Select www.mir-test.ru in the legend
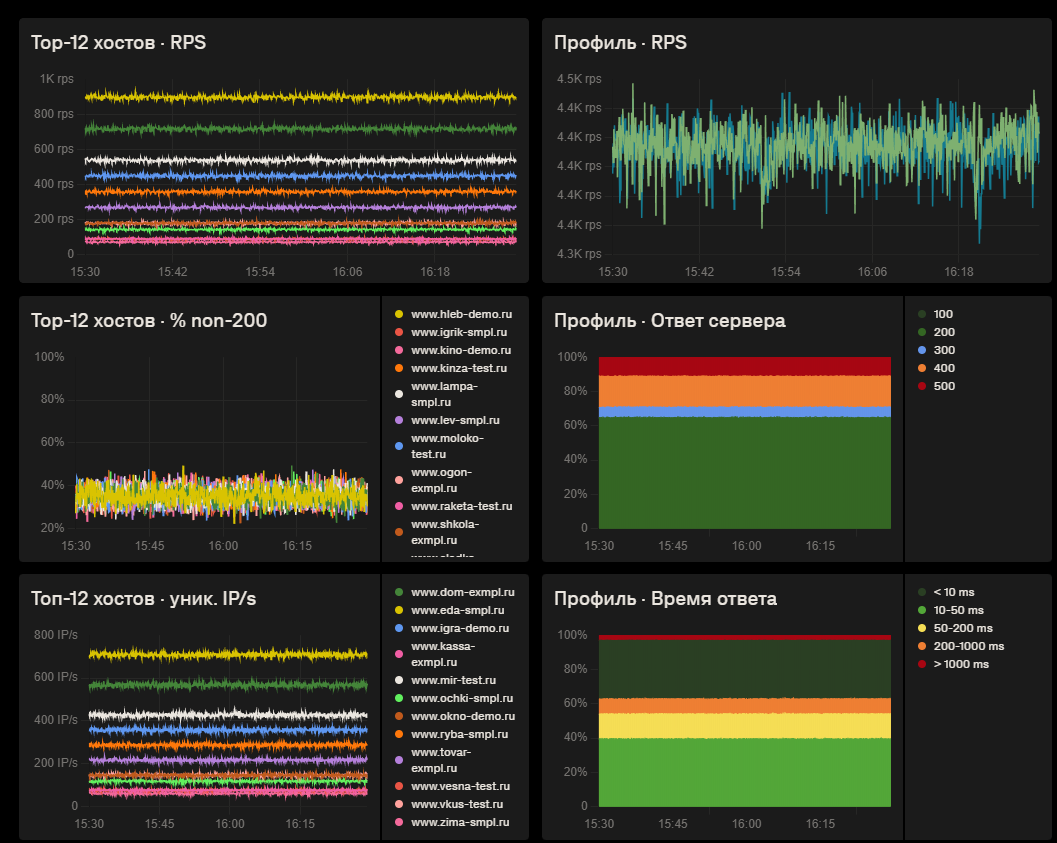Image resolution: width=1057 pixels, height=843 pixels. click(453, 681)
